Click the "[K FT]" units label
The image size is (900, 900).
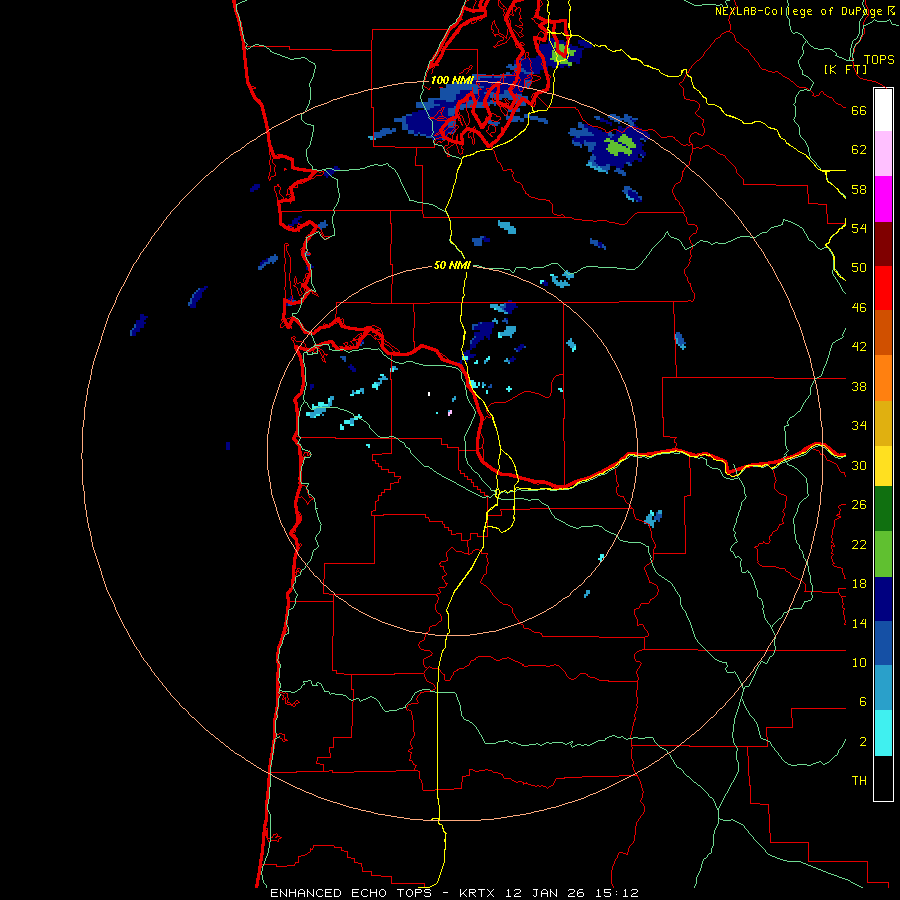pos(845,70)
